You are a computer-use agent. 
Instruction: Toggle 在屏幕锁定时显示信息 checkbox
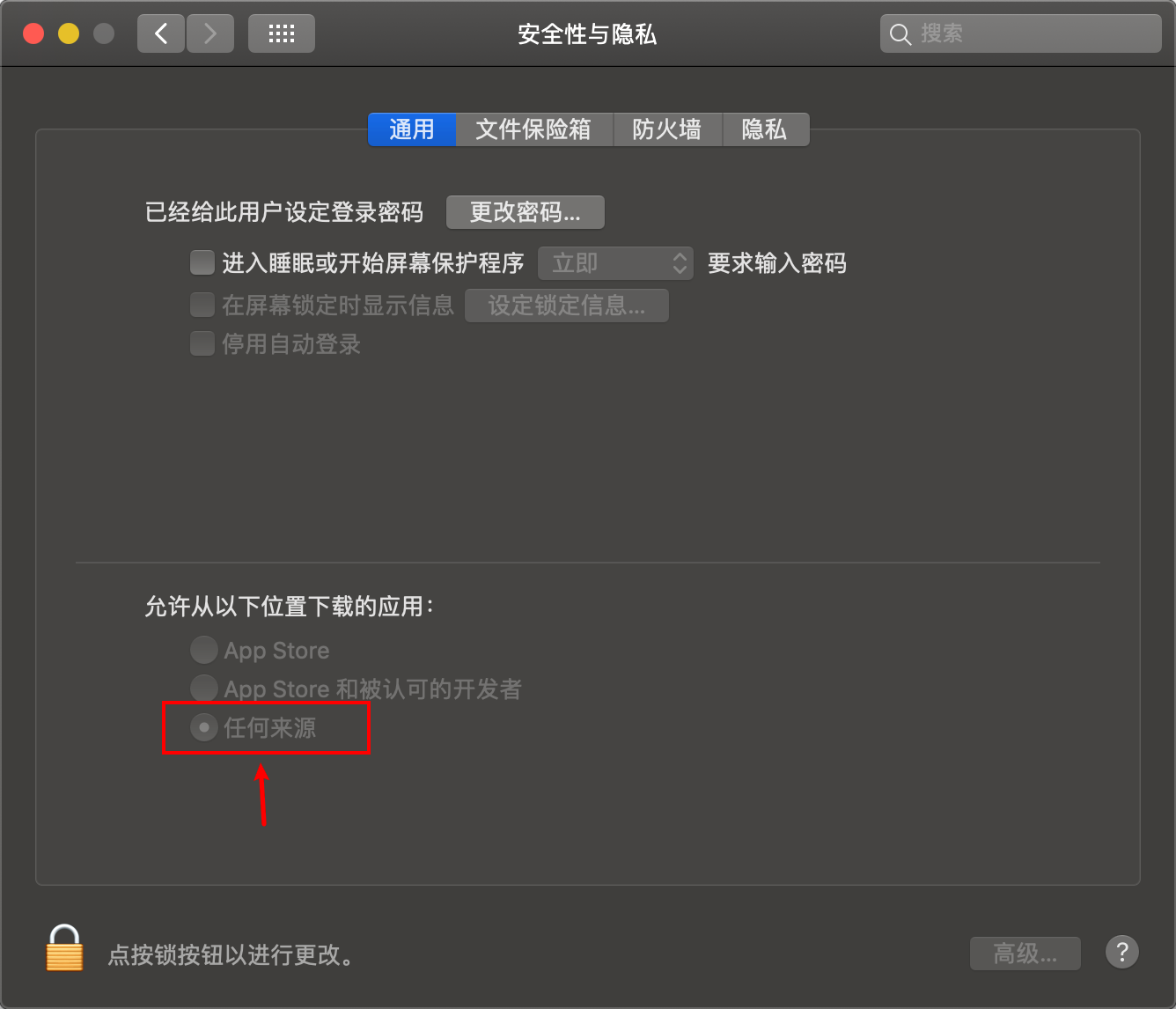tap(202, 305)
